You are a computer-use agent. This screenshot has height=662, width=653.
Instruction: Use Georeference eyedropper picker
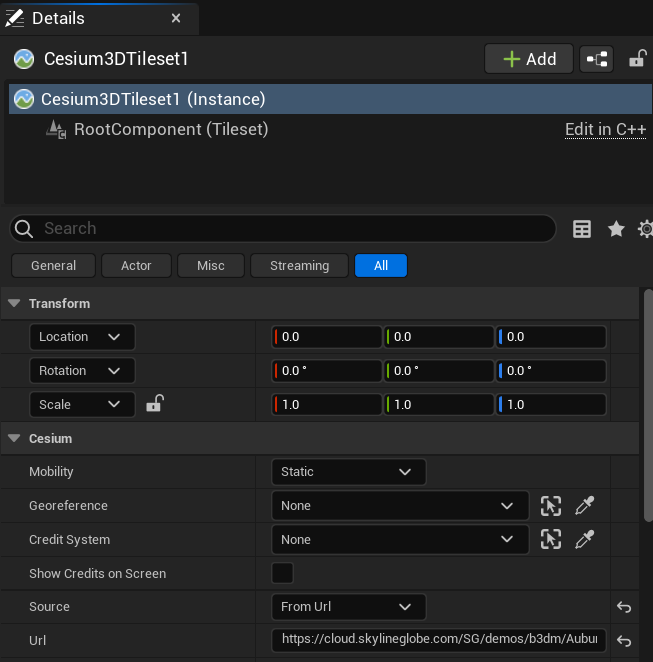585,506
